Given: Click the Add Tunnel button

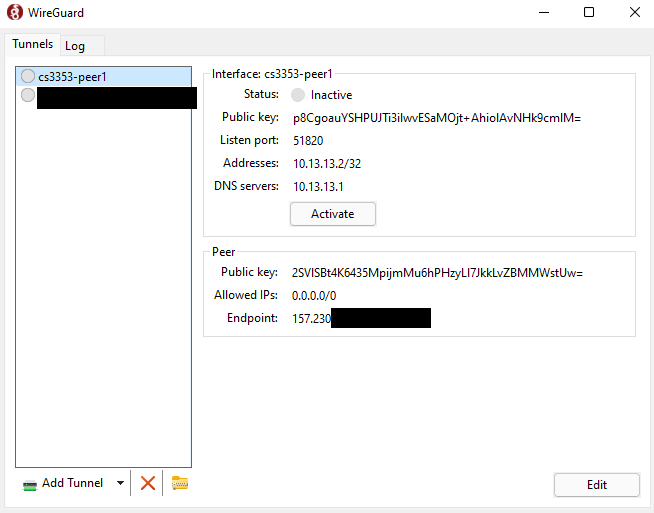Looking at the screenshot, I should [x=63, y=483].
